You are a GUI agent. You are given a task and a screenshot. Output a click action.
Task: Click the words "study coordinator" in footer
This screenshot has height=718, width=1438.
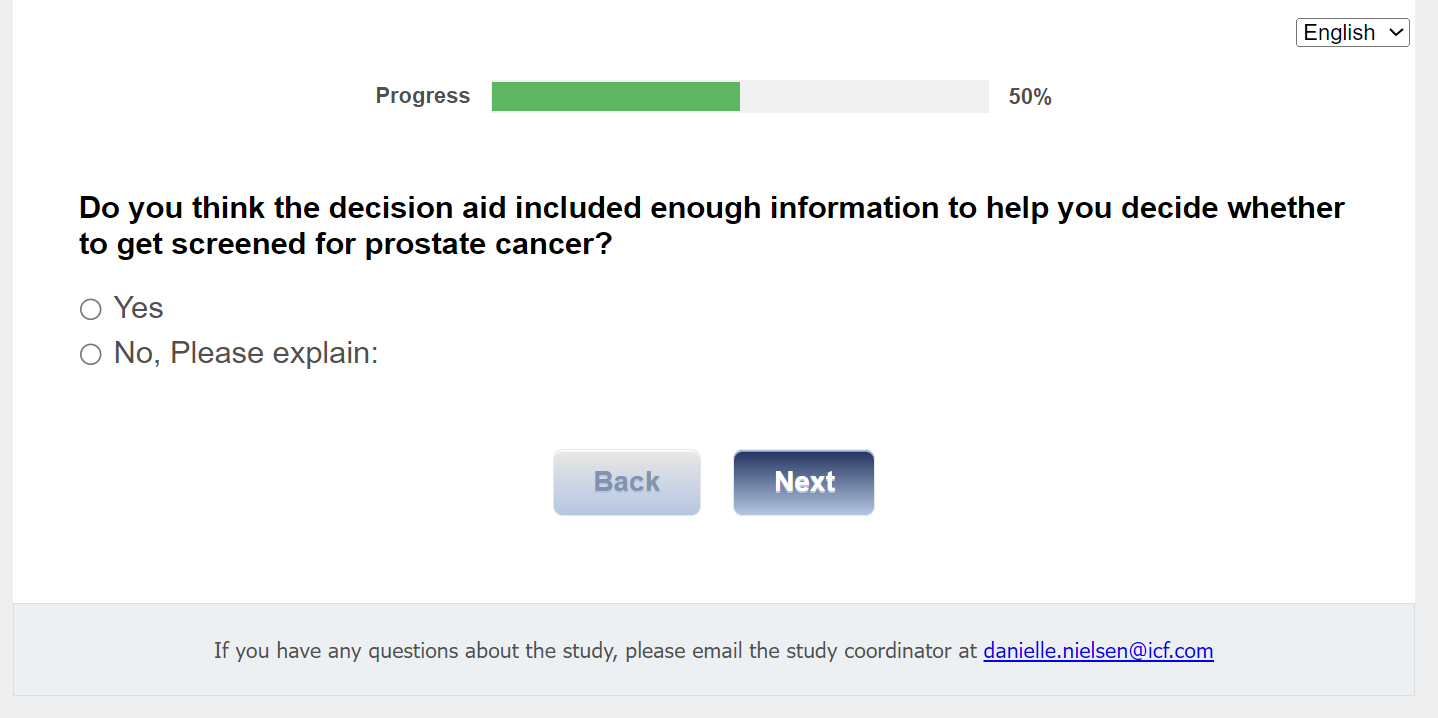(864, 651)
